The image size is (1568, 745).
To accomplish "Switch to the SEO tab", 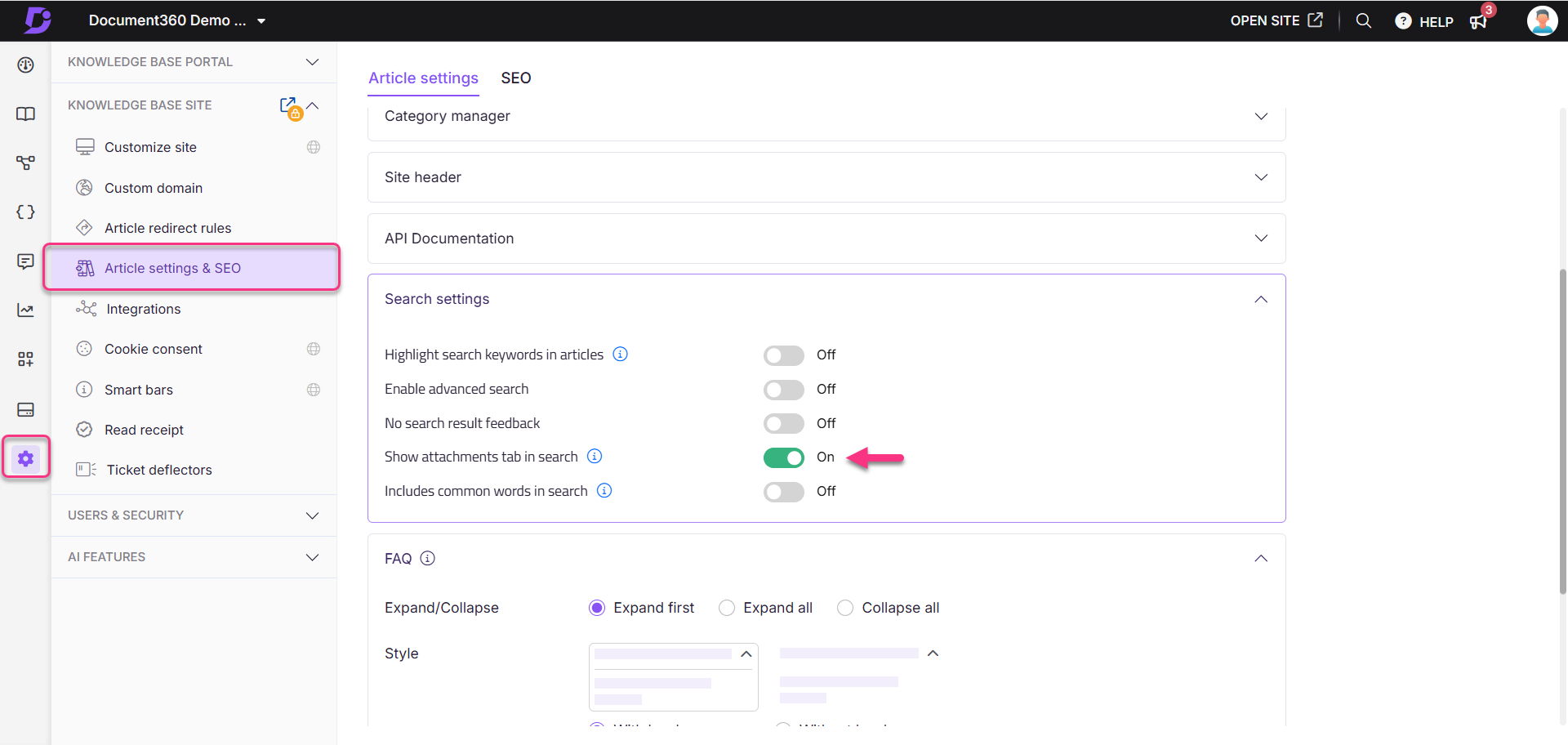I will coord(516,78).
